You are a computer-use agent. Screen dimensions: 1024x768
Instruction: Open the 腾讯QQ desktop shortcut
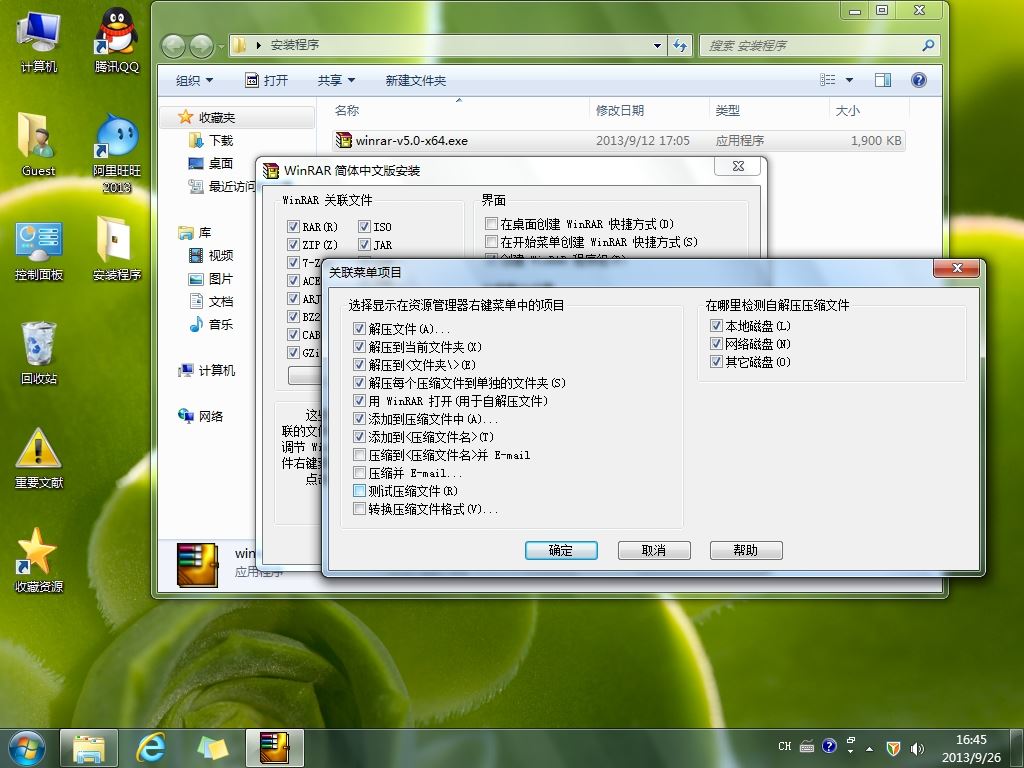click(x=117, y=40)
